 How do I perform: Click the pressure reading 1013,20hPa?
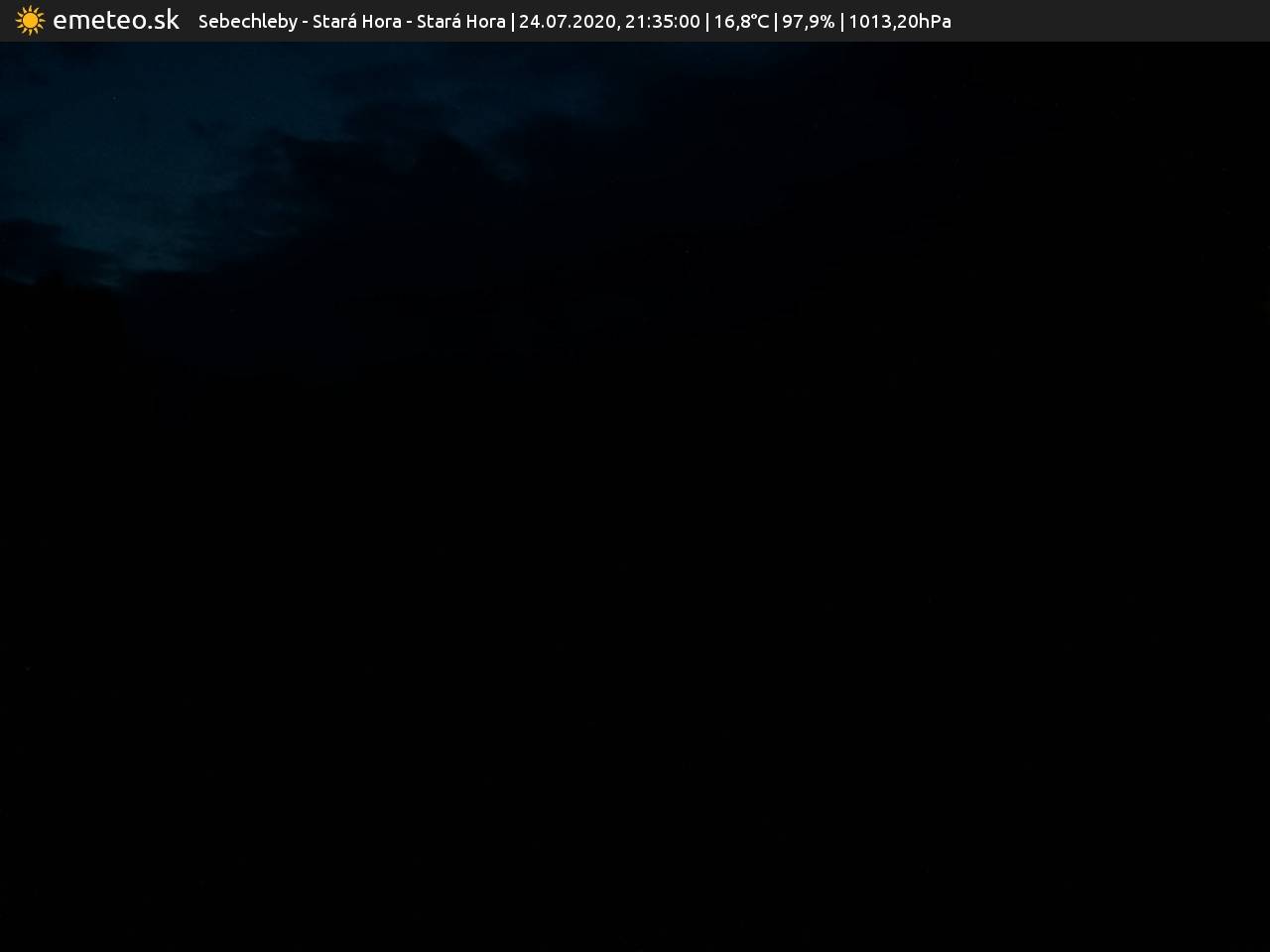click(899, 22)
